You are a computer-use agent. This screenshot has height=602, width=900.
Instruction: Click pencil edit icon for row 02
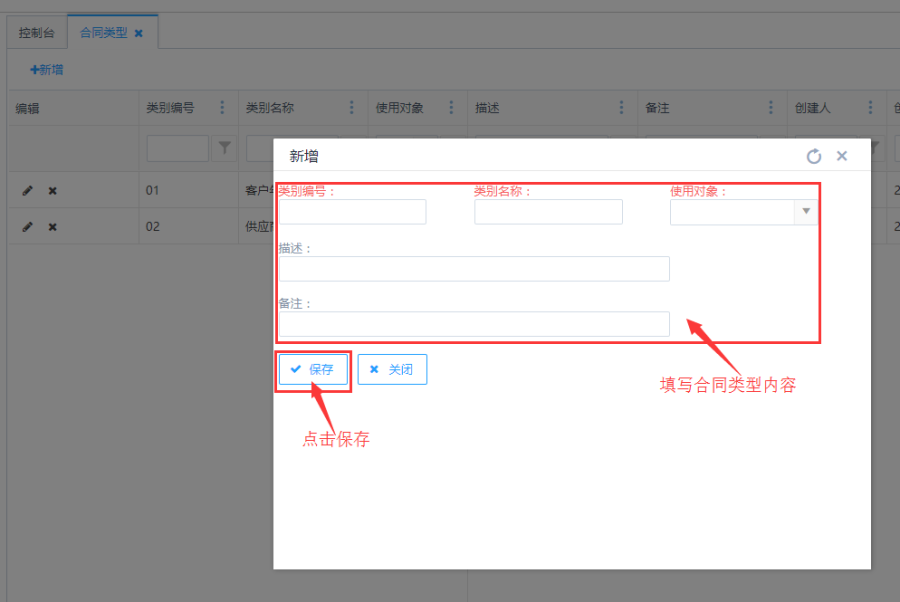(28, 226)
